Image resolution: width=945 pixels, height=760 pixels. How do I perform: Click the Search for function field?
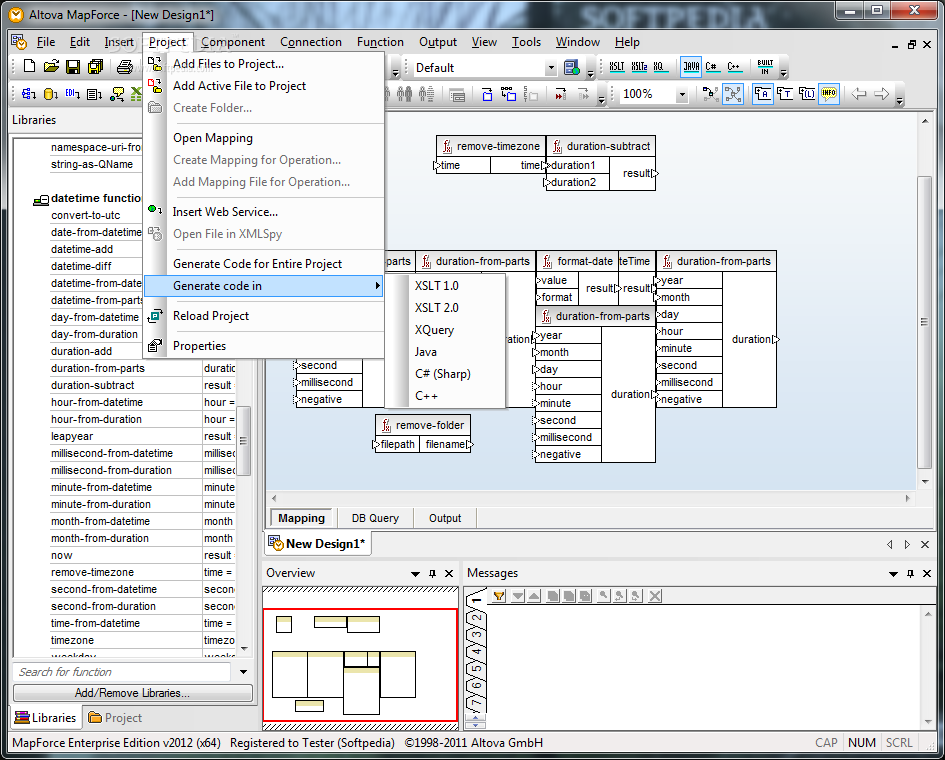[122, 672]
